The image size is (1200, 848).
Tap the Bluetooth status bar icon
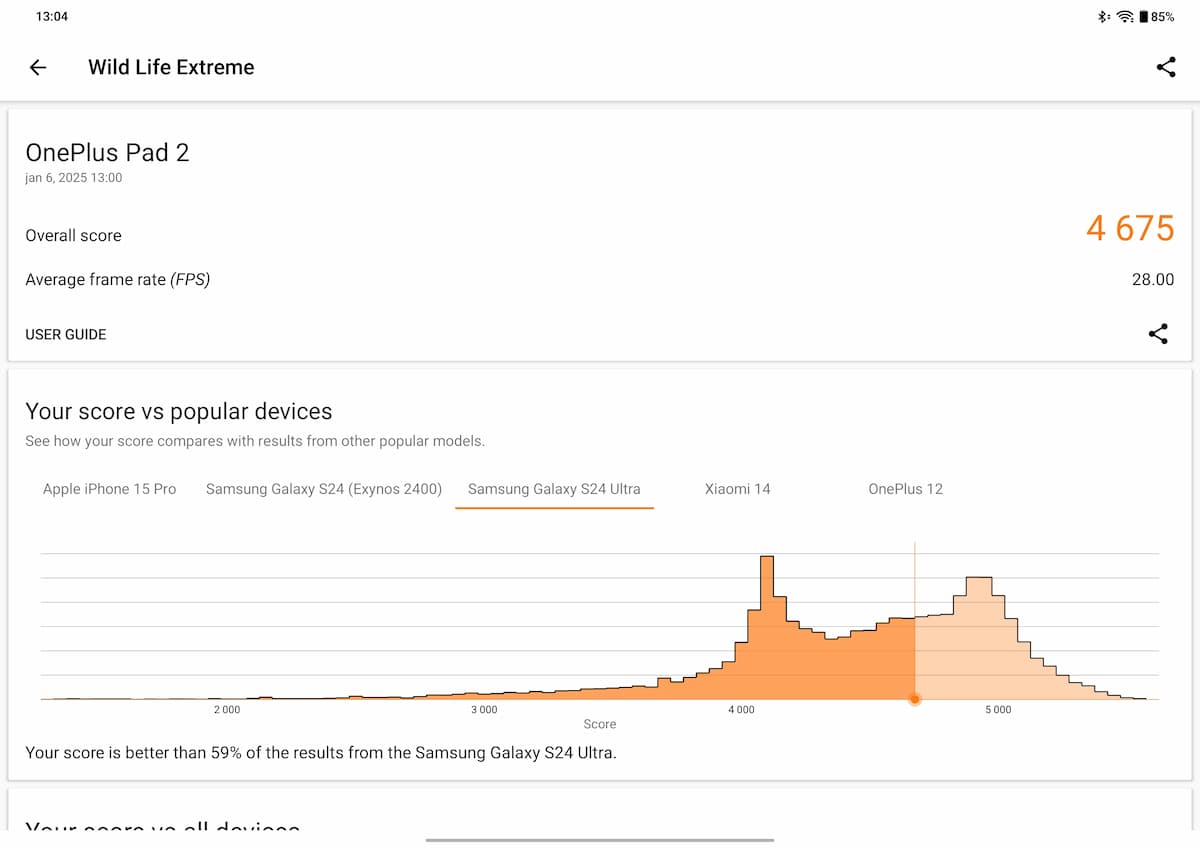point(1104,17)
